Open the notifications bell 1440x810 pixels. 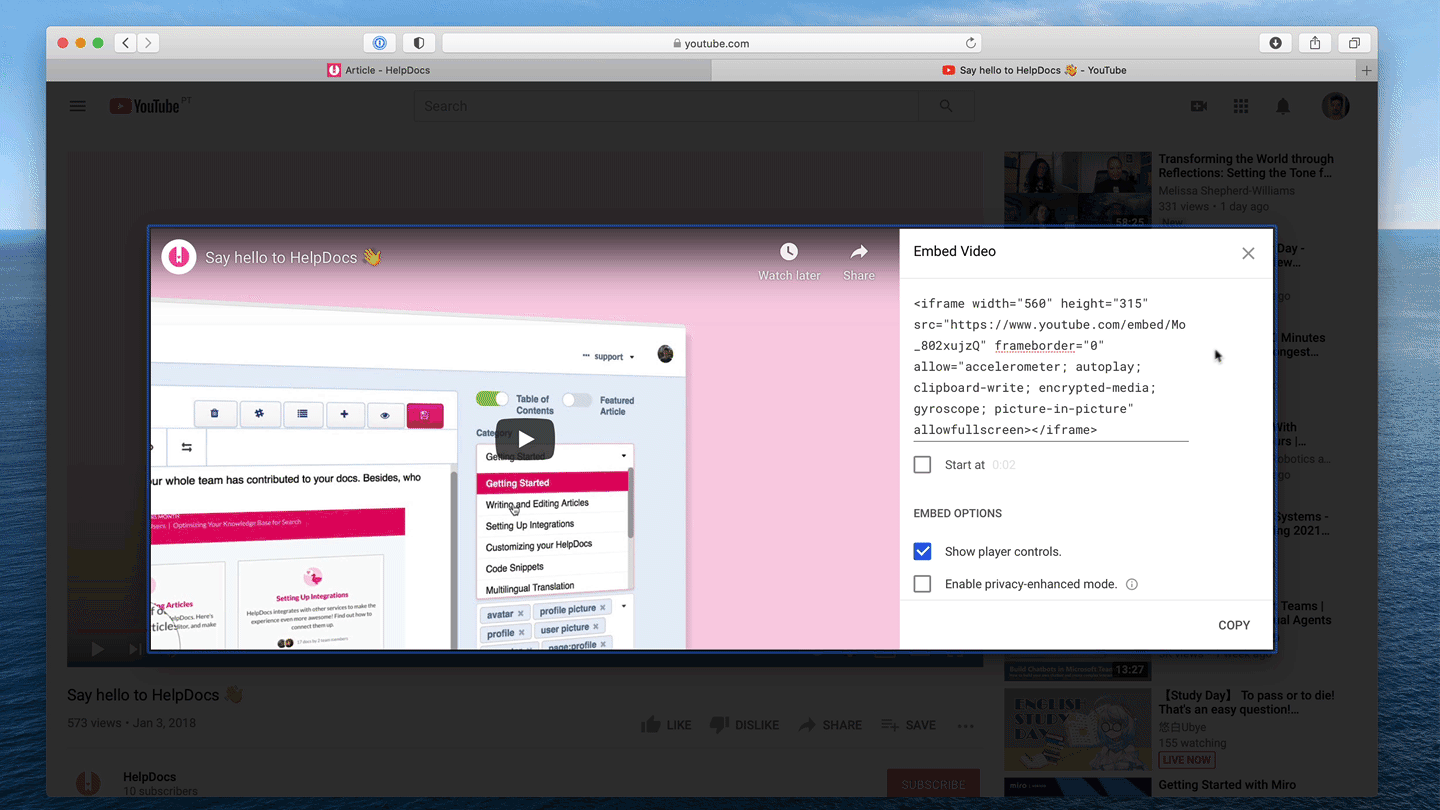(1283, 106)
